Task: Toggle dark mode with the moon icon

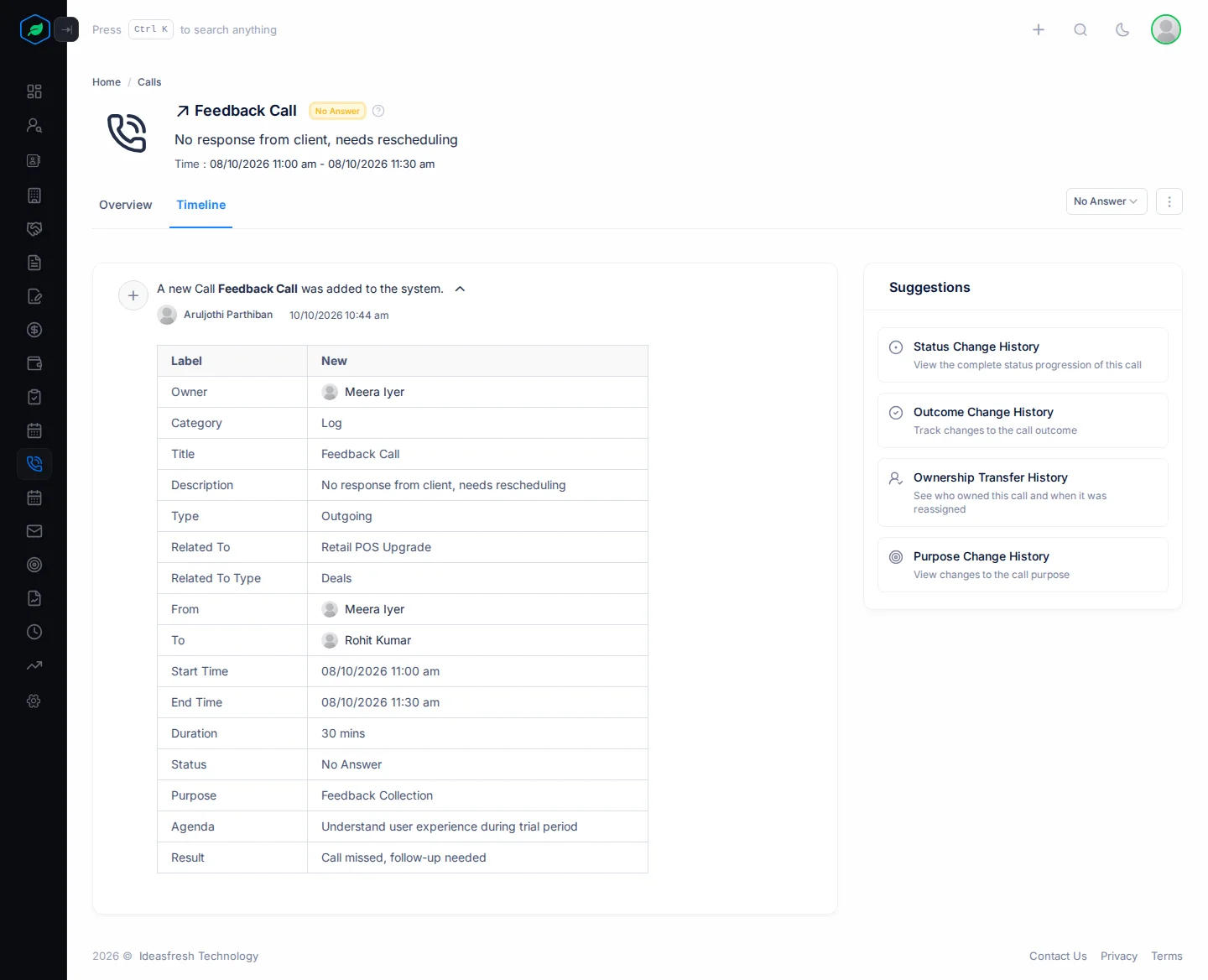Action: tap(1122, 29)
